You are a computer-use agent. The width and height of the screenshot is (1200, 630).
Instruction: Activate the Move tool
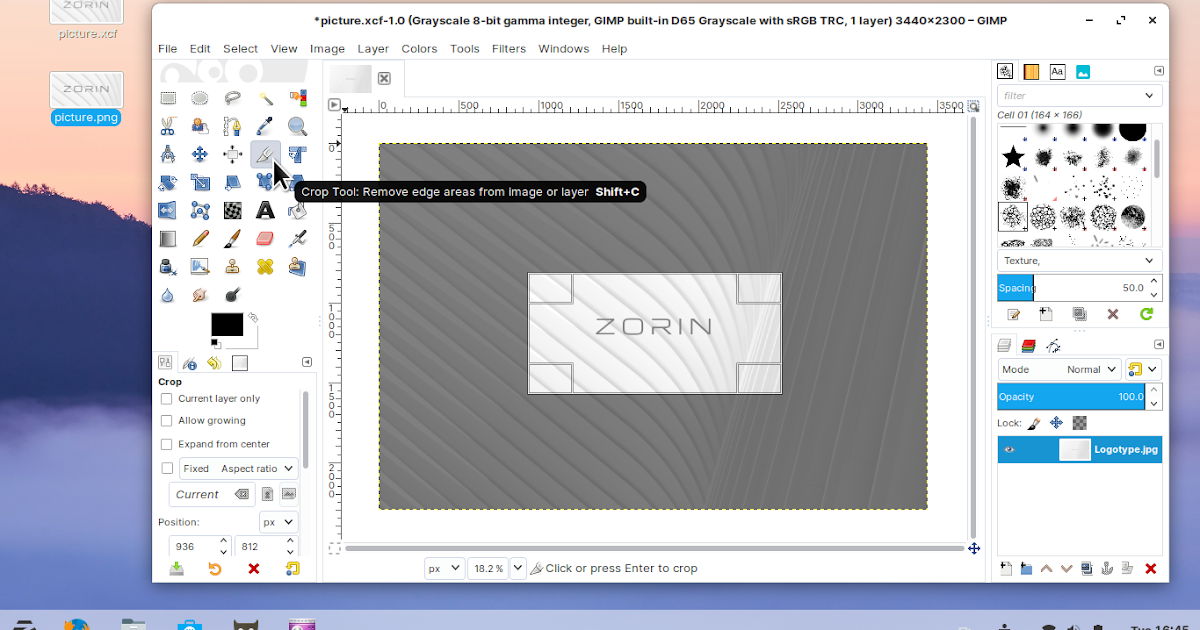[x=199, y=154]
